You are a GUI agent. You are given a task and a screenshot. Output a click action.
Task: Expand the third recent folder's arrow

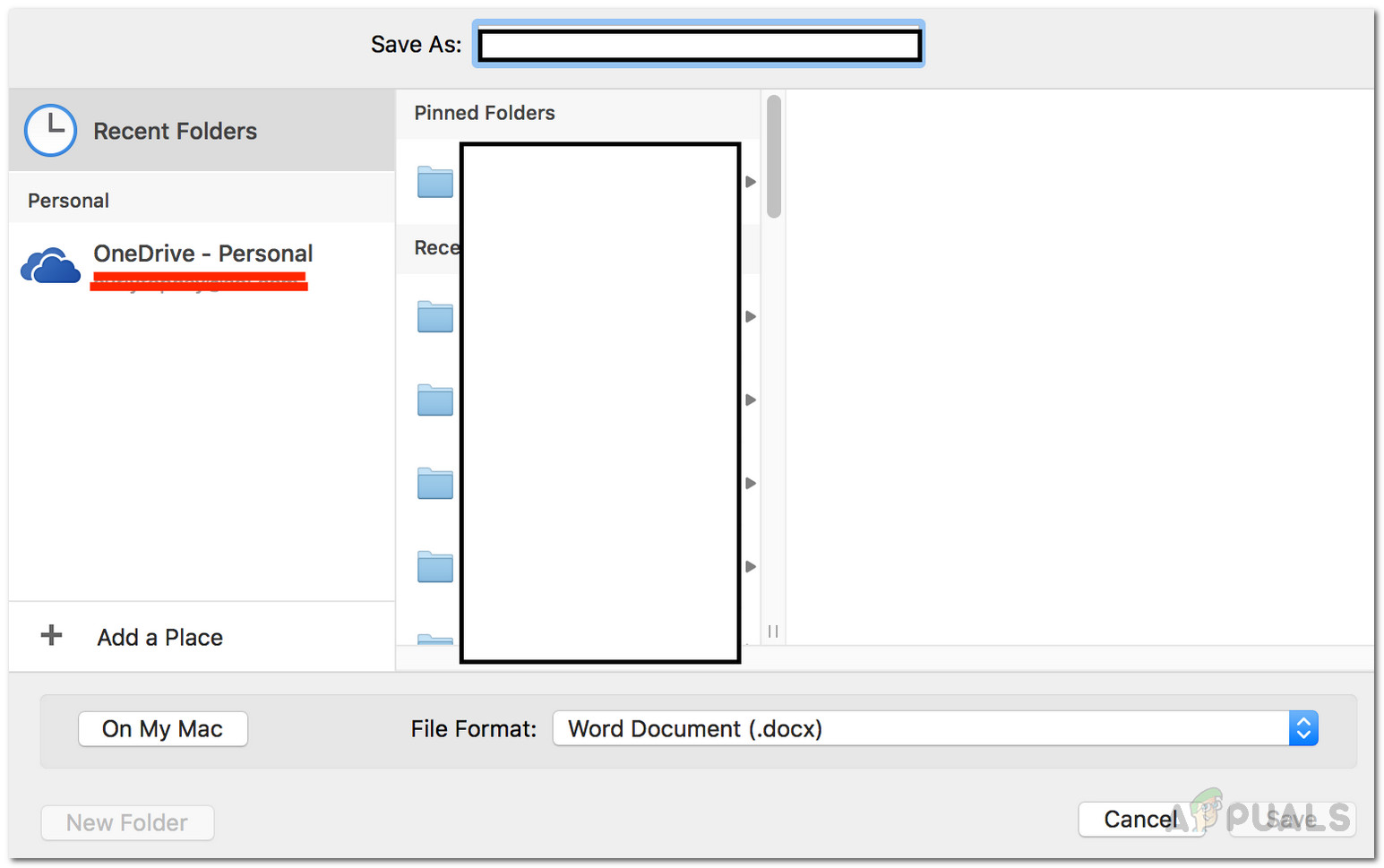(751, 483)
